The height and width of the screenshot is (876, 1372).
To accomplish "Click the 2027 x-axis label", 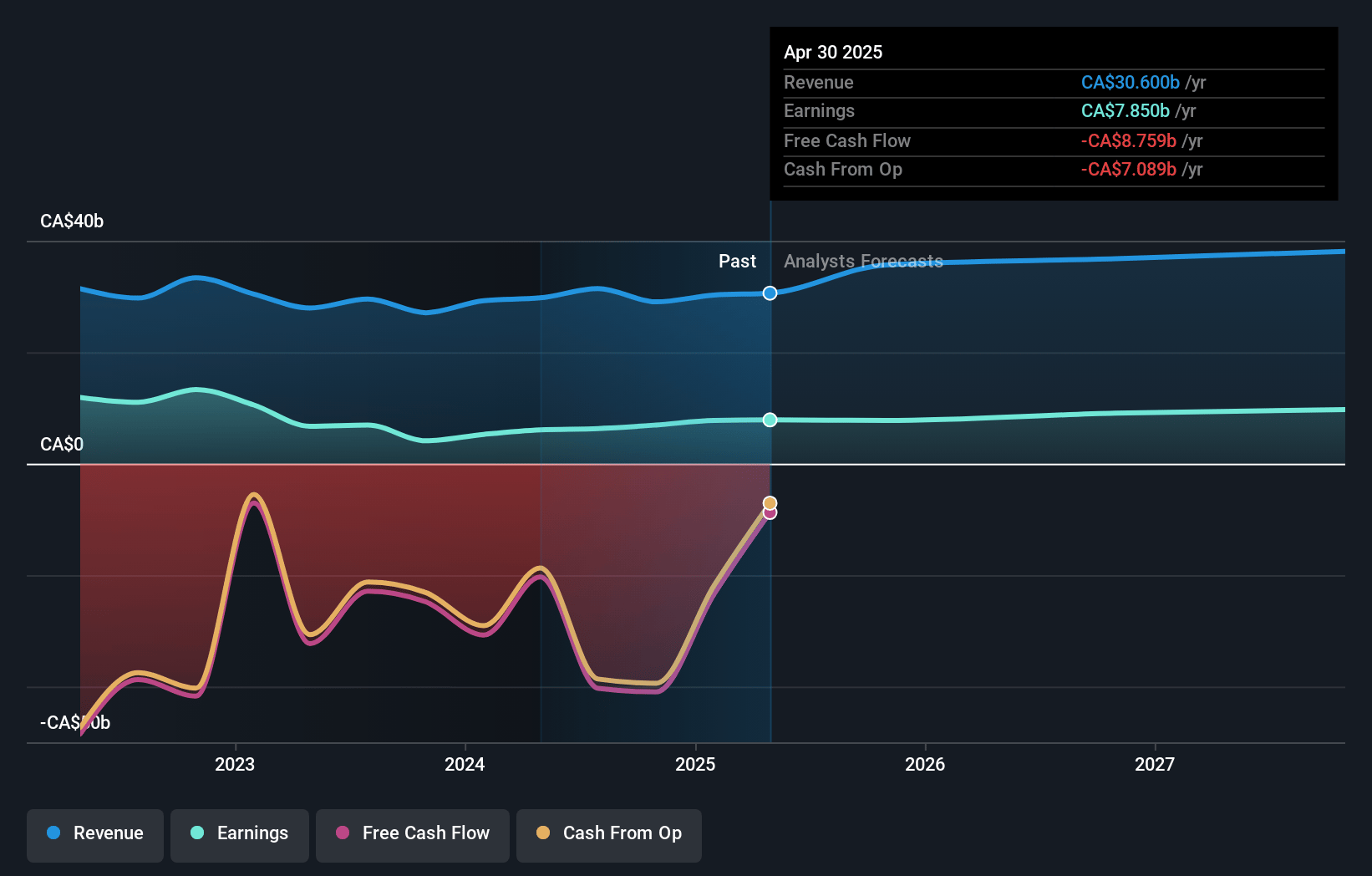I will pos(1155,764).
